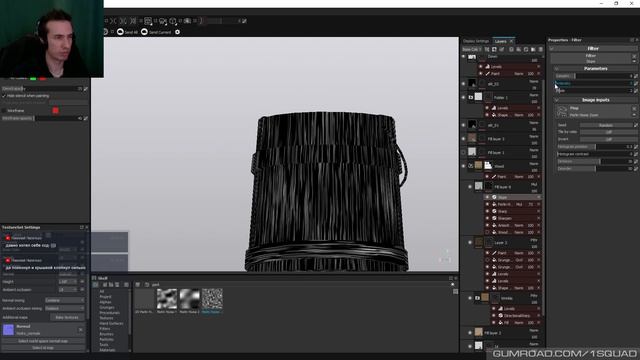
Task: Collapse the Filter section in Properties
Action: (552, 49)
